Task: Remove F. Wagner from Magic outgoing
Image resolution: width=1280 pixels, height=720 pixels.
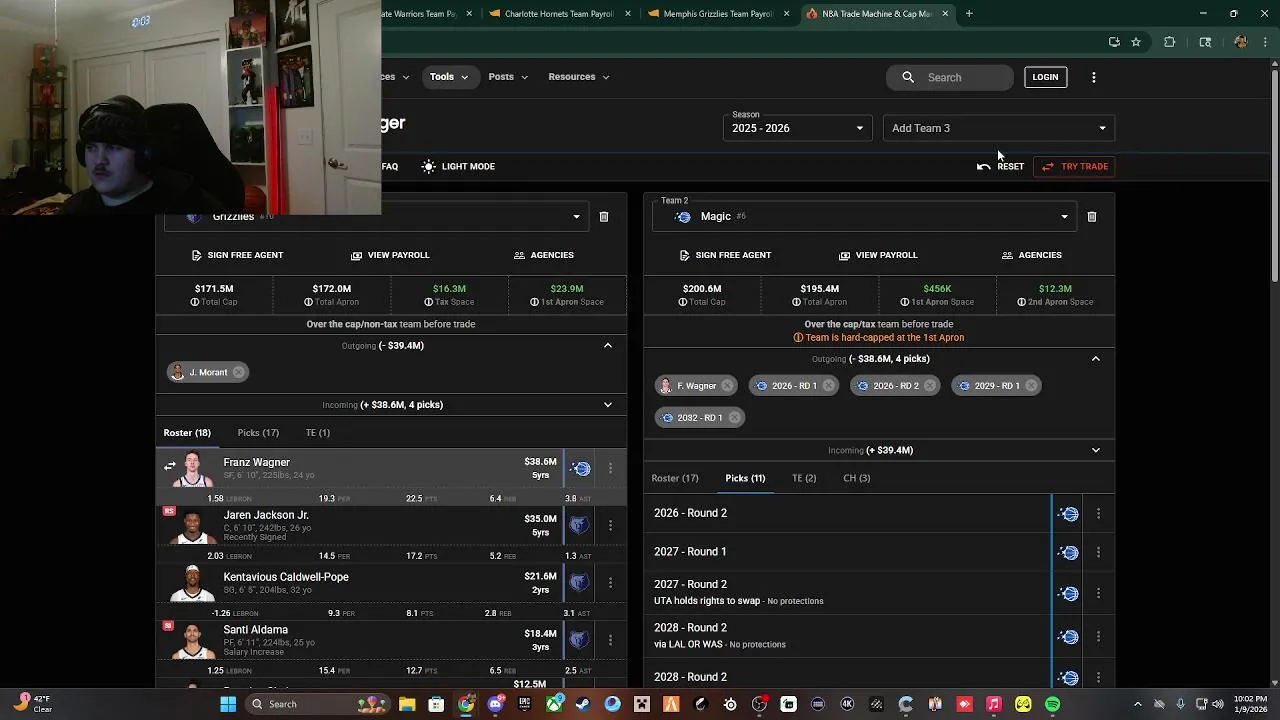Action: point(727,386)
